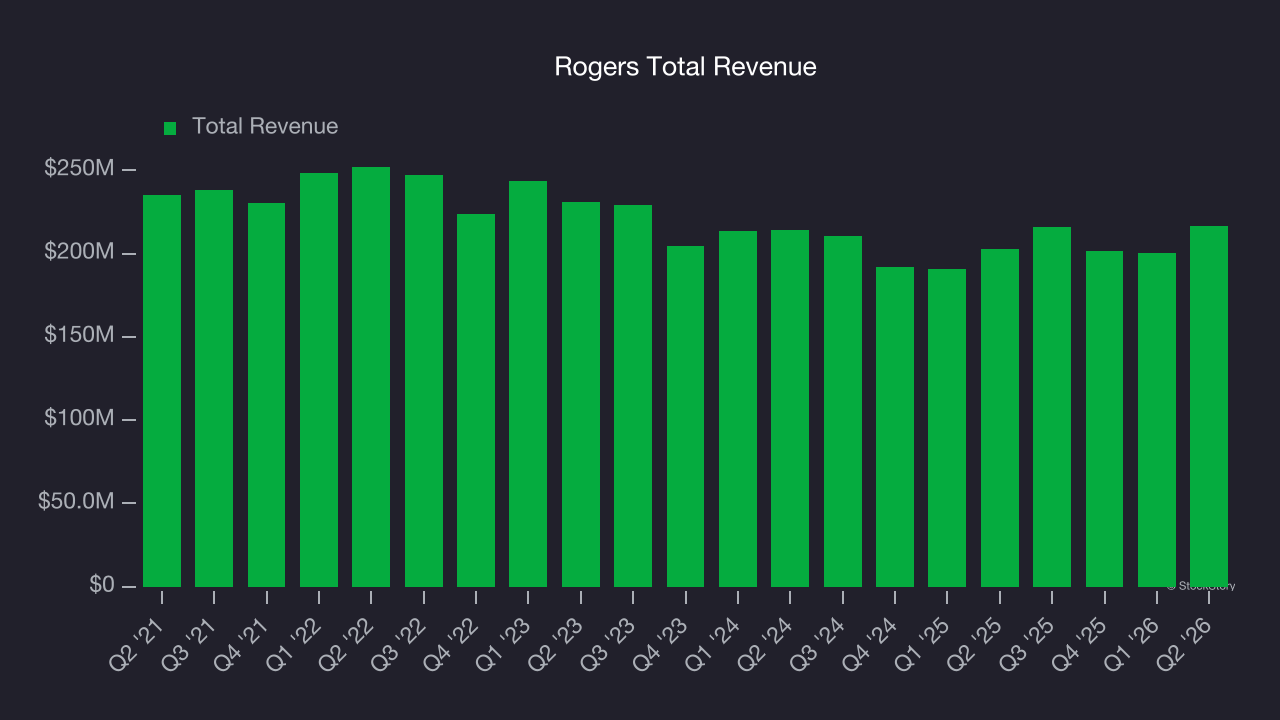Select the Q1 '25 revenue bar
The width and height of the screenshot is (1280, 720).
[x=947, y=428]
